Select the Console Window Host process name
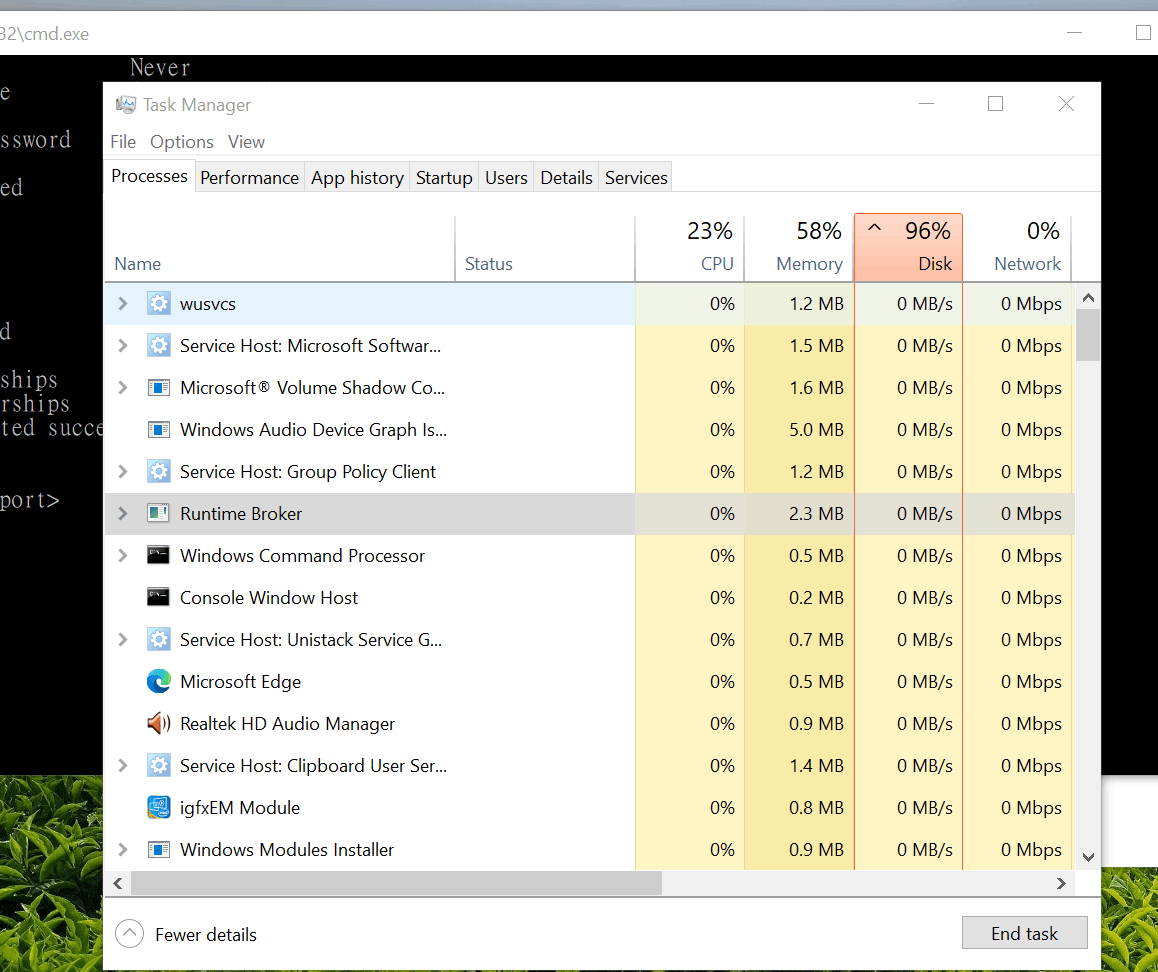 269,598
